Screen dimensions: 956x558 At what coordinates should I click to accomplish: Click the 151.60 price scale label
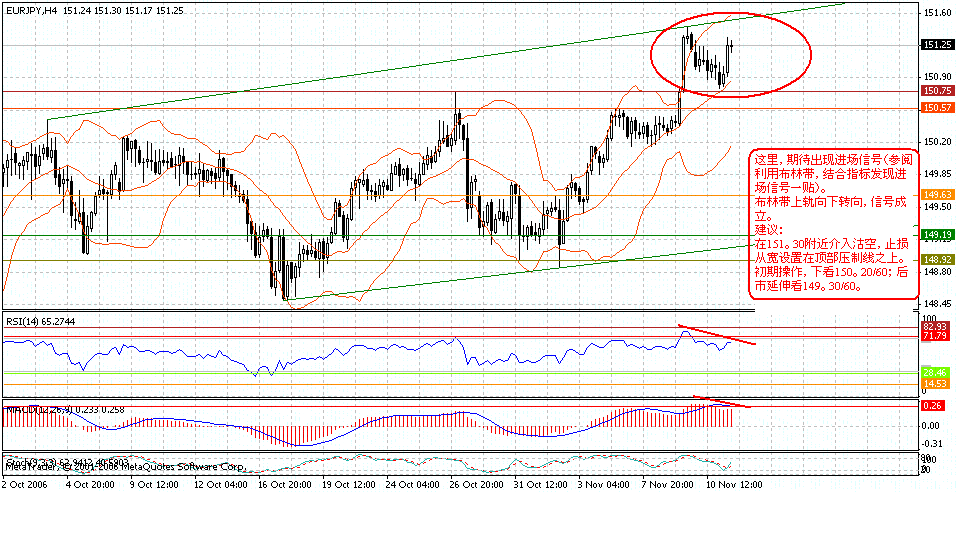(x=938, y=12)
